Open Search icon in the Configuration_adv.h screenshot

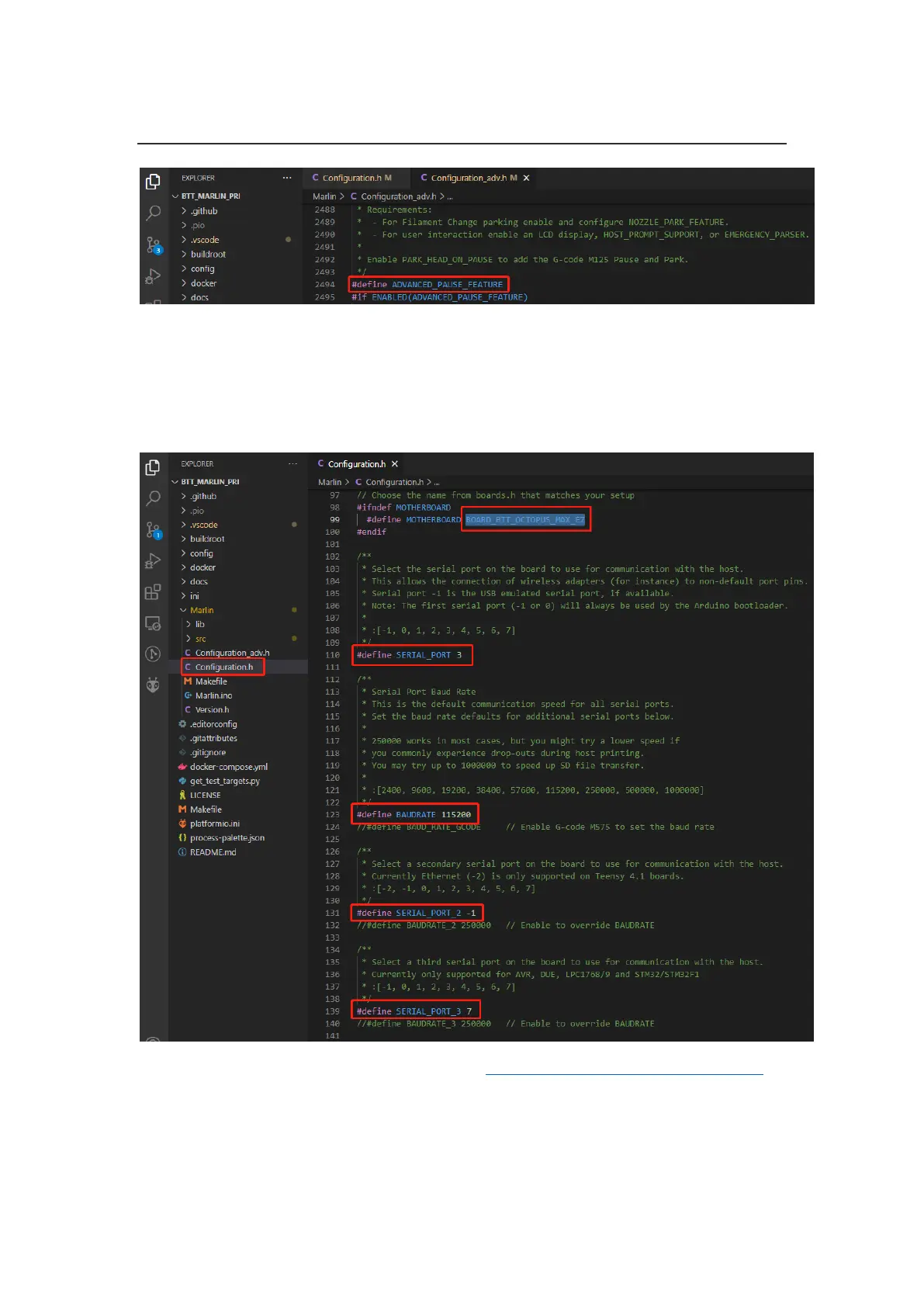[154, 213]
